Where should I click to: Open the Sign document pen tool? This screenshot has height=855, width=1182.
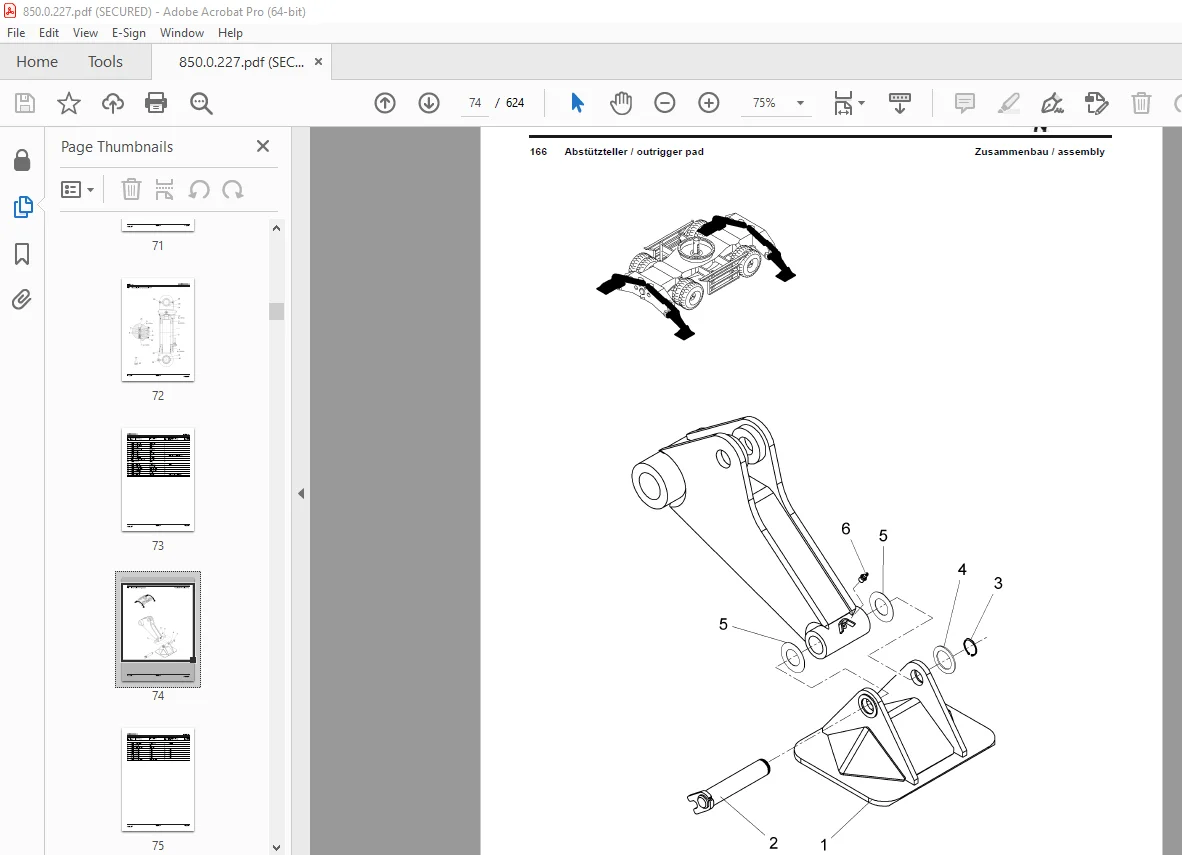click(1052, 103)
